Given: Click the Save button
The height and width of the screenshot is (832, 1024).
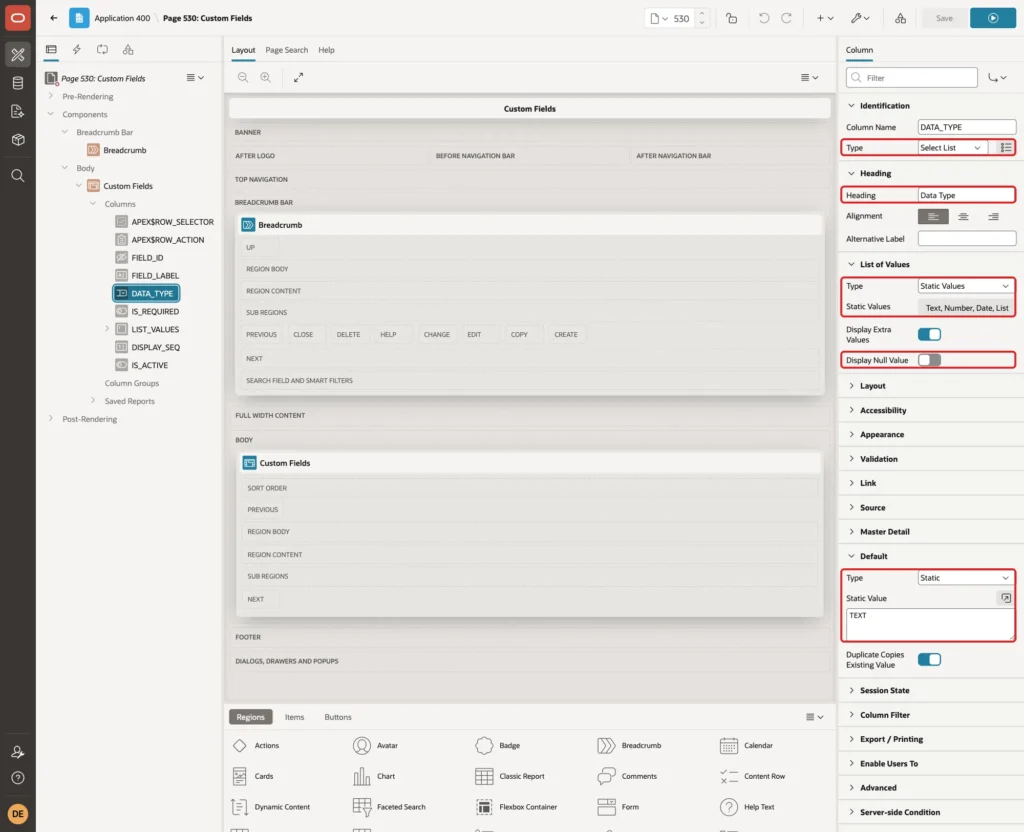Looking at the screenshot, I should click(x=944, y=18).
